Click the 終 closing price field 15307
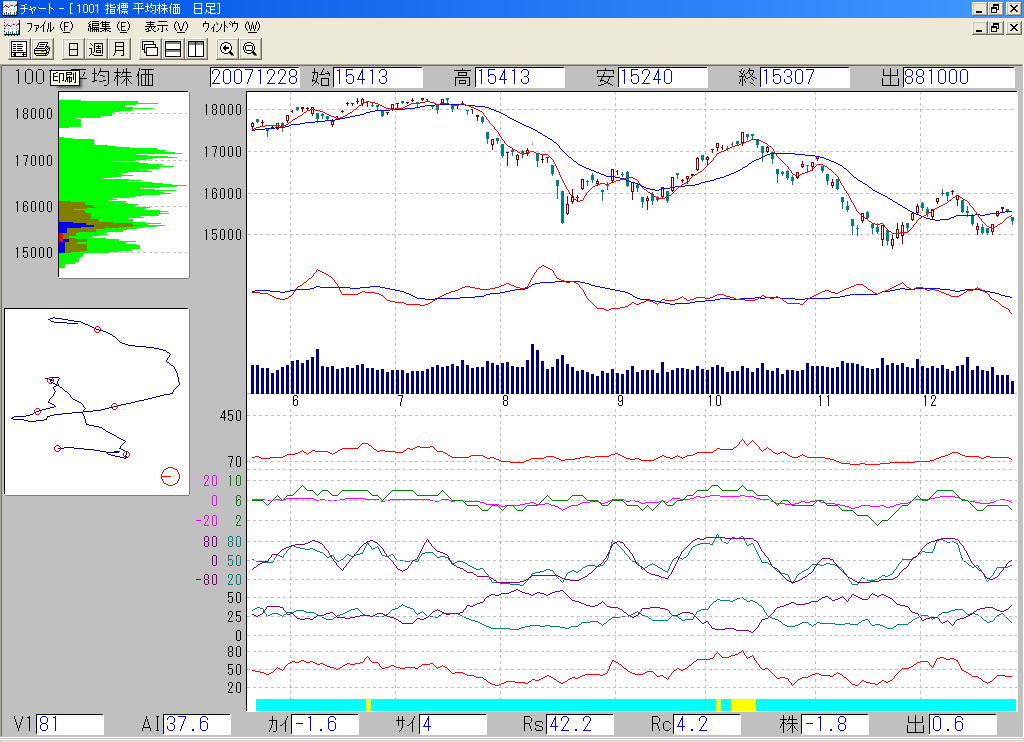Image resolution: width=1024 pixels, height=742 pixels. (x=805, y=77)
